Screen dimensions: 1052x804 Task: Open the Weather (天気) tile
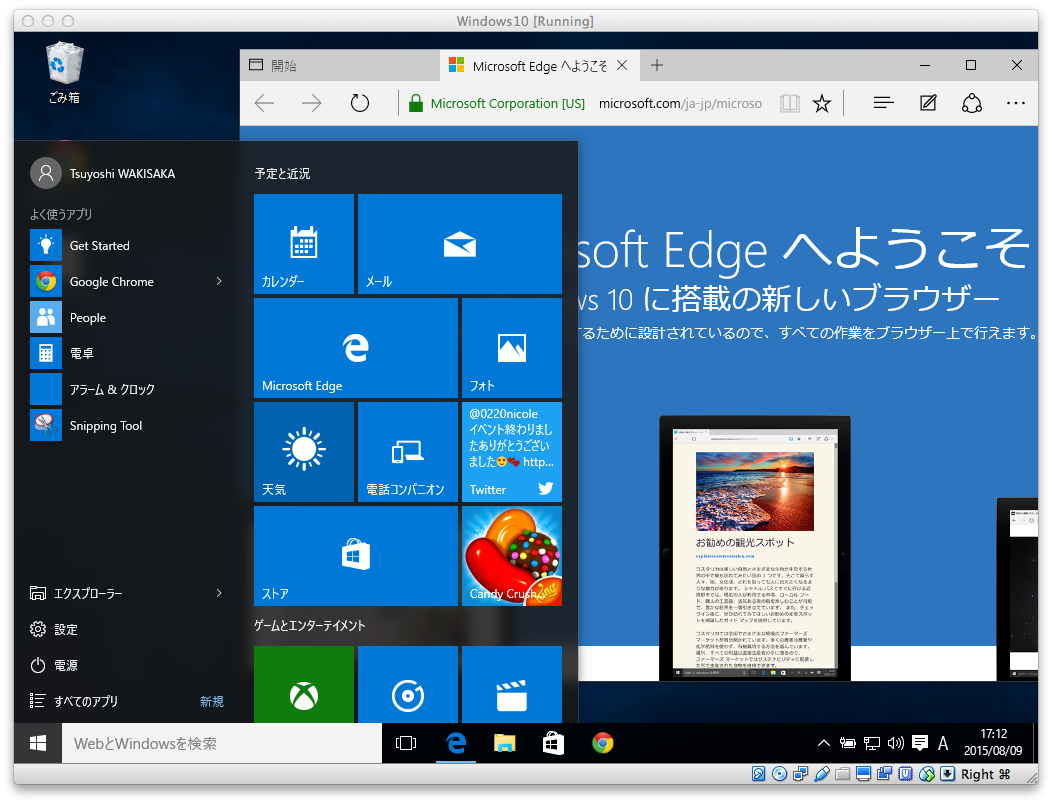coord(304,452)
